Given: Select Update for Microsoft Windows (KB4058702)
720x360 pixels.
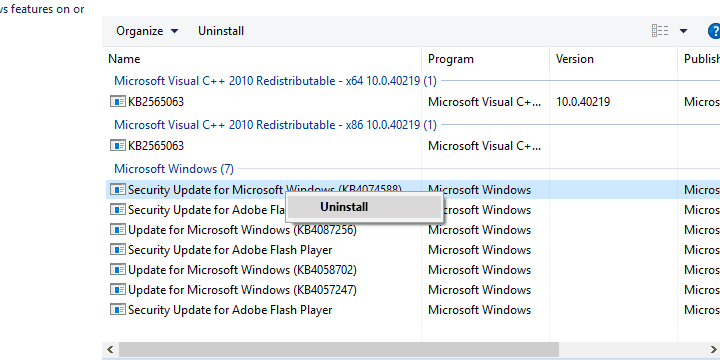Looking at the screenshot, I should pyautogui.click(x=242, y=270).
